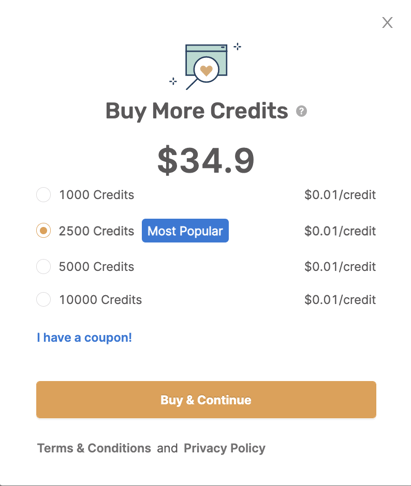
Task: Click the $34.9 total price
Action: pyautogui.click(x=206, y=161)
